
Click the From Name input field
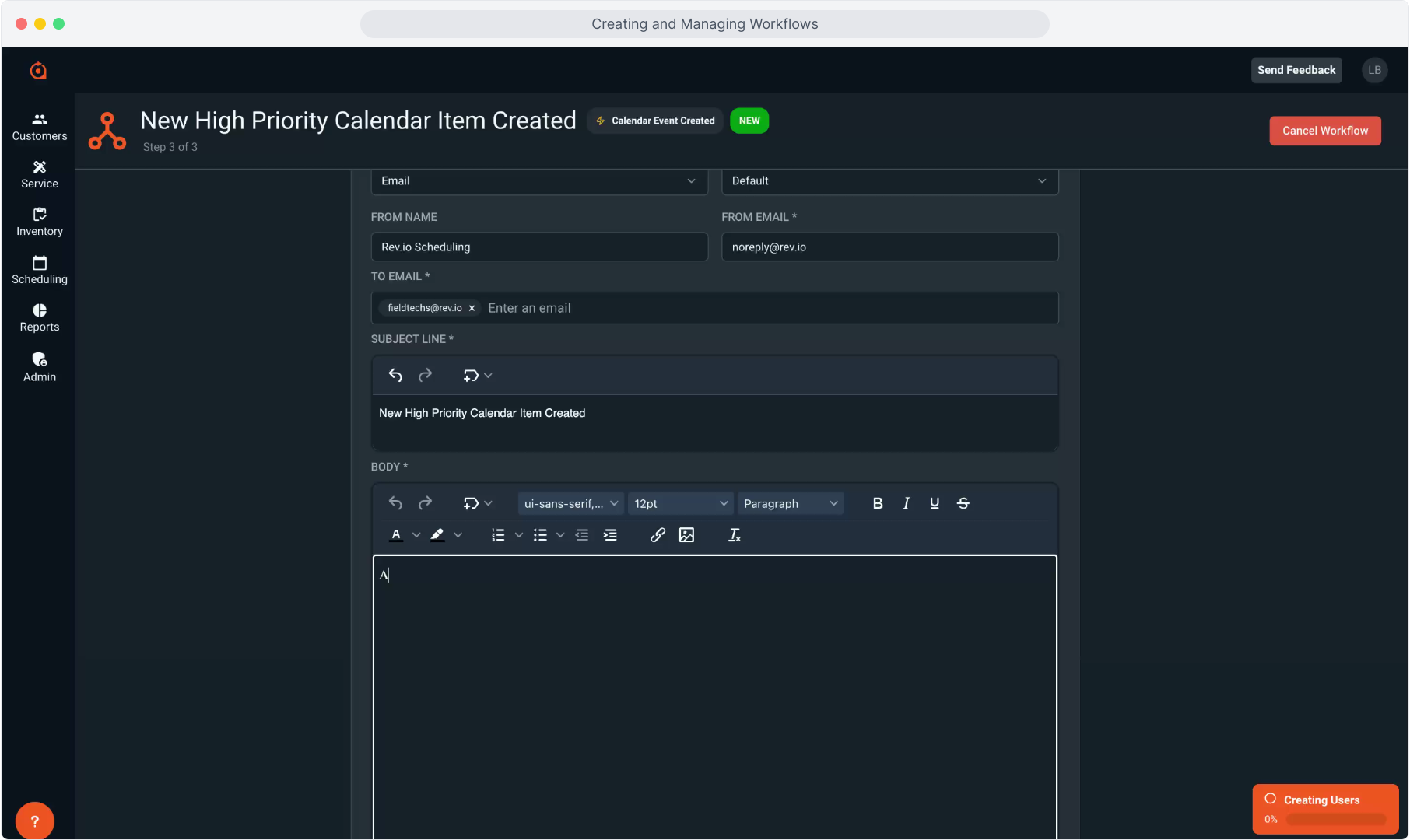click(539, 247)
